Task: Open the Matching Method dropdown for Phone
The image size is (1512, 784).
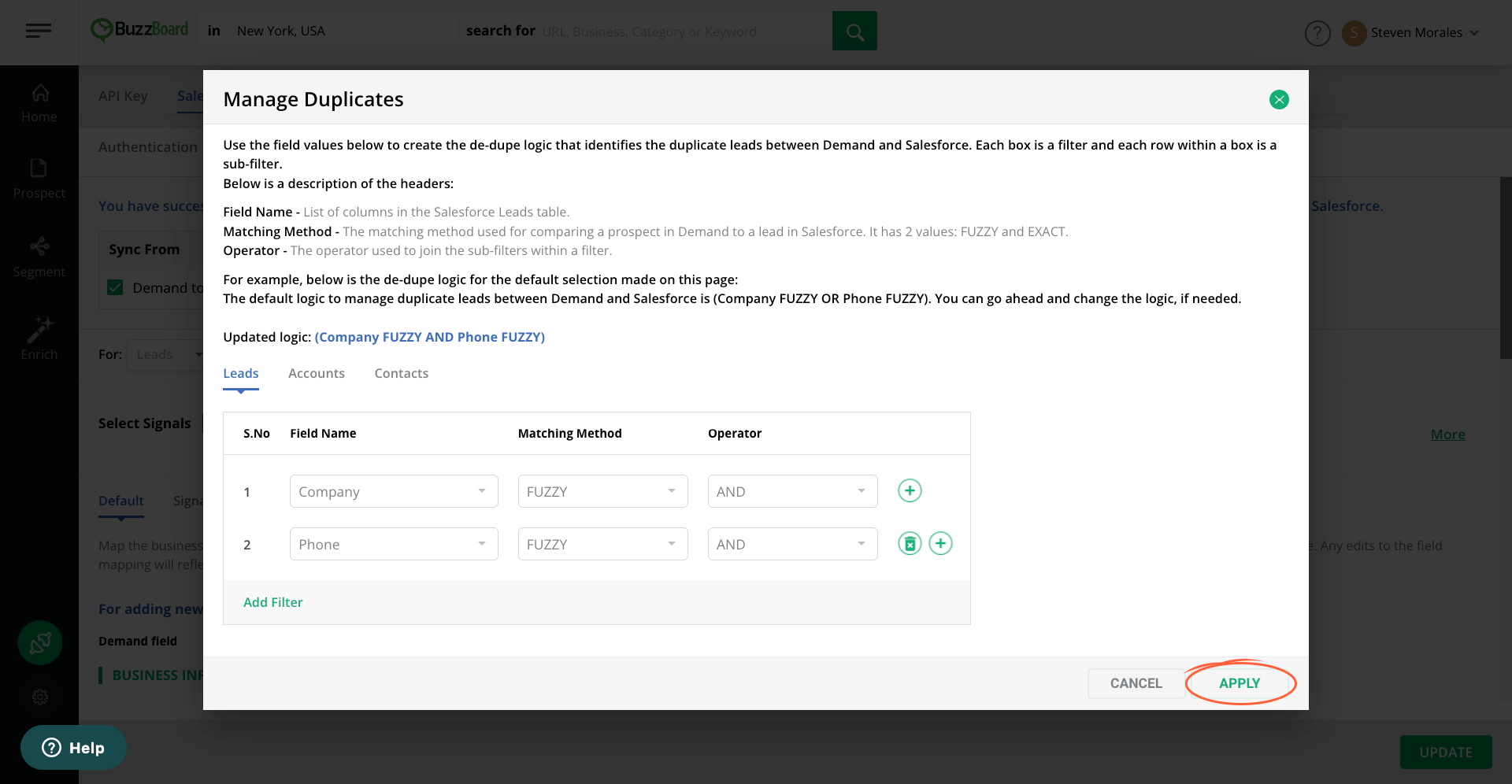Action: click(x=602, y=544)
